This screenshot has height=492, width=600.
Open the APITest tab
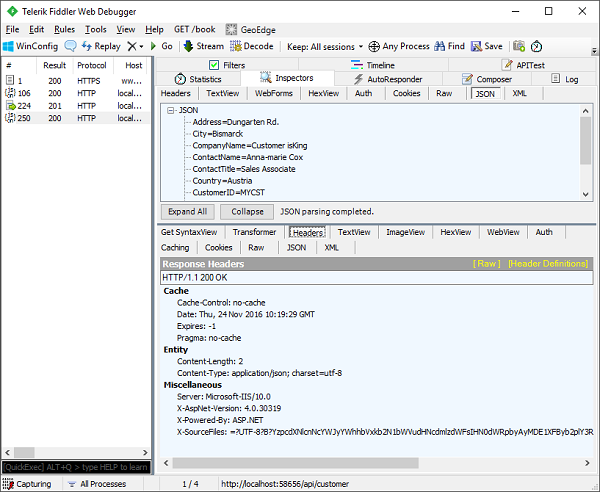(x=523, y=65)
